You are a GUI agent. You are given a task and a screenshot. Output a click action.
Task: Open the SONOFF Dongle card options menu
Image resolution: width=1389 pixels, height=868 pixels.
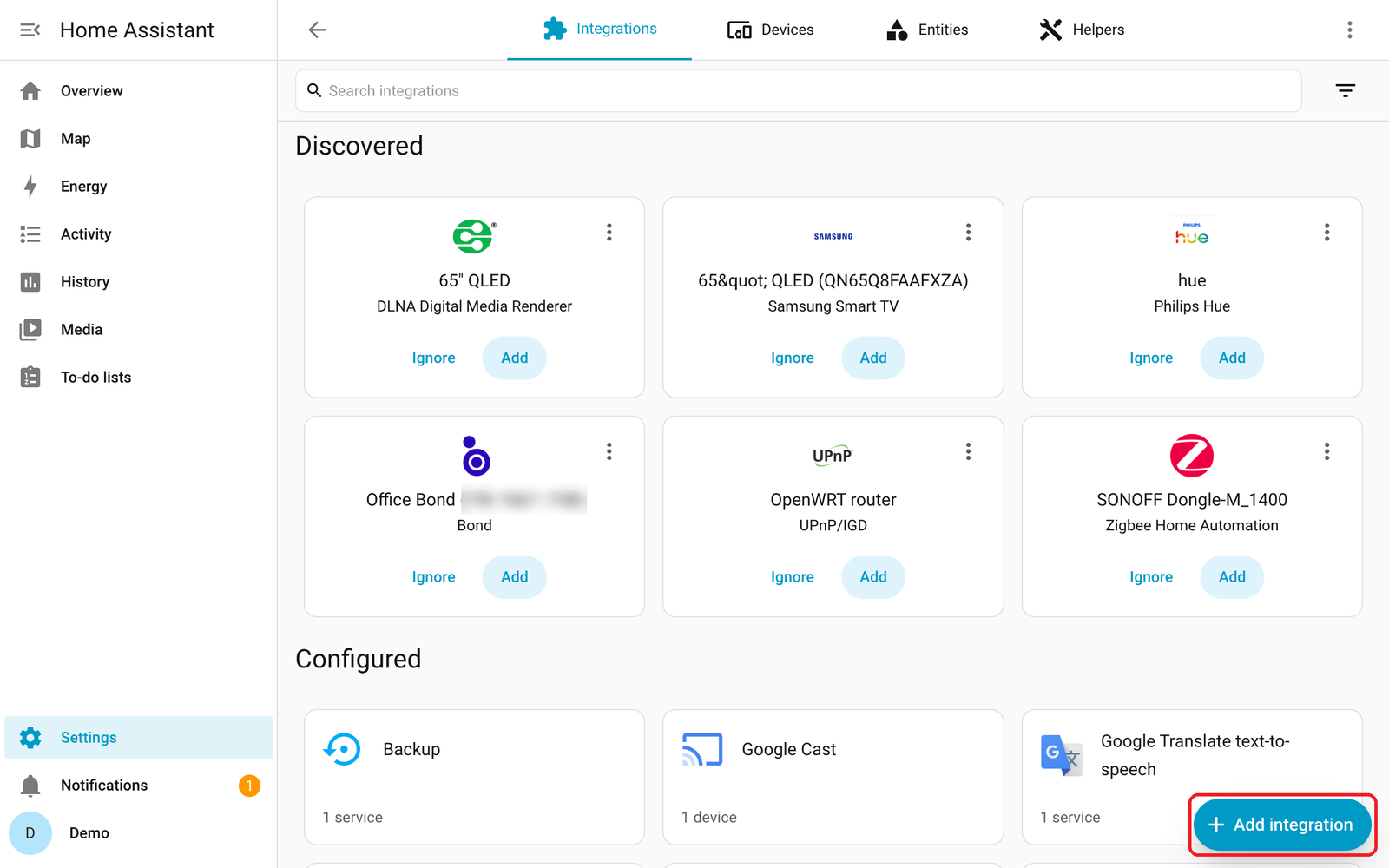tap(1326, 451)
